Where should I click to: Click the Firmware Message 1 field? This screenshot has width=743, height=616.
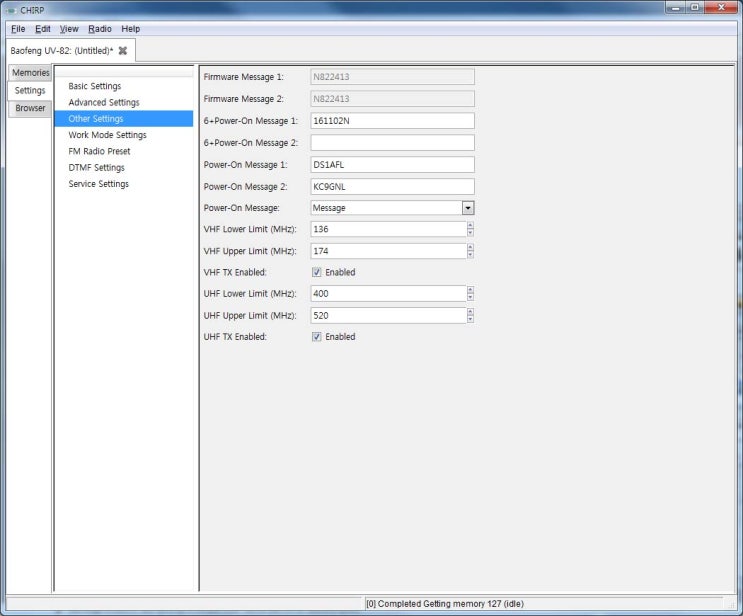click(x=392, y=77)
